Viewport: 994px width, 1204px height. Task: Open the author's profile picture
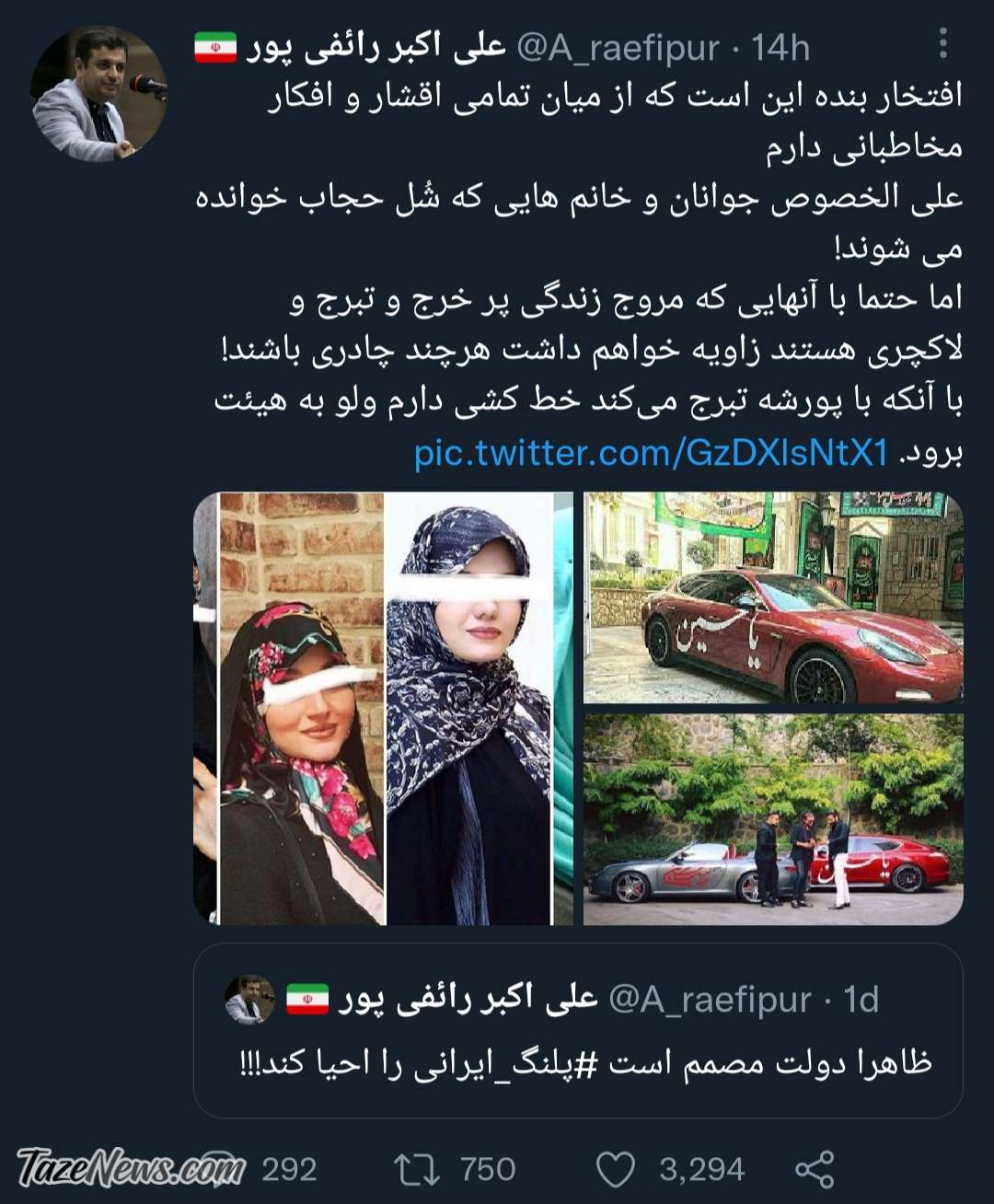[99, 95]
